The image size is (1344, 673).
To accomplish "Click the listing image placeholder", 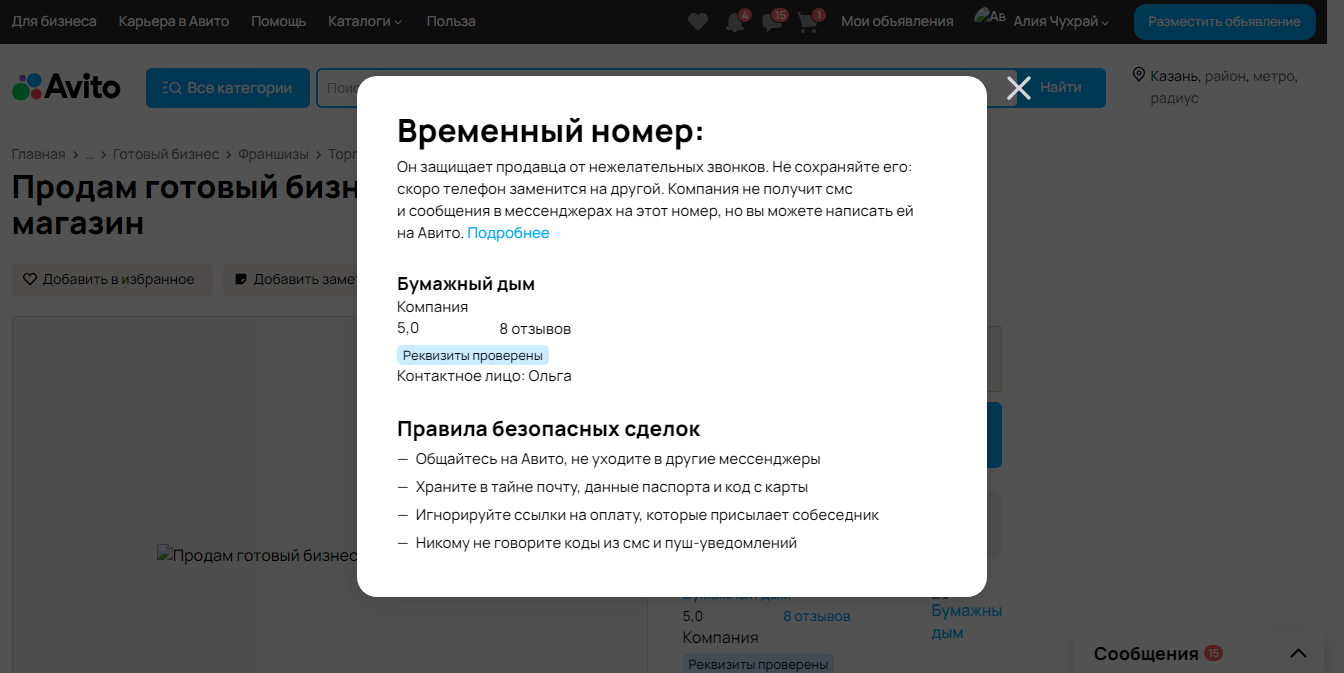I will (x=258, y=555).
